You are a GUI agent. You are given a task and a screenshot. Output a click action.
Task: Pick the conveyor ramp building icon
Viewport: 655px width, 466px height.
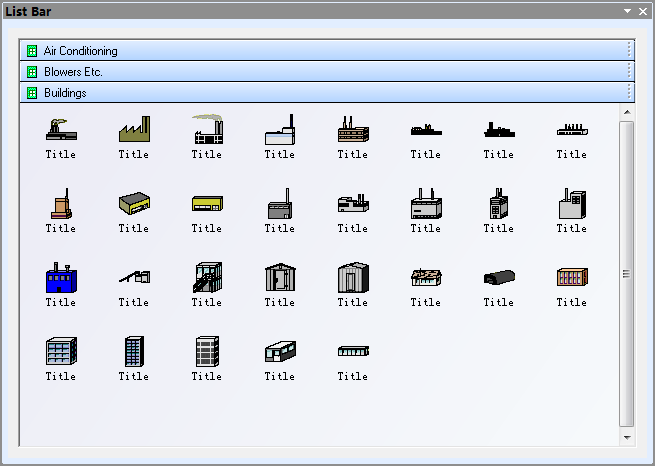point(133,277)
